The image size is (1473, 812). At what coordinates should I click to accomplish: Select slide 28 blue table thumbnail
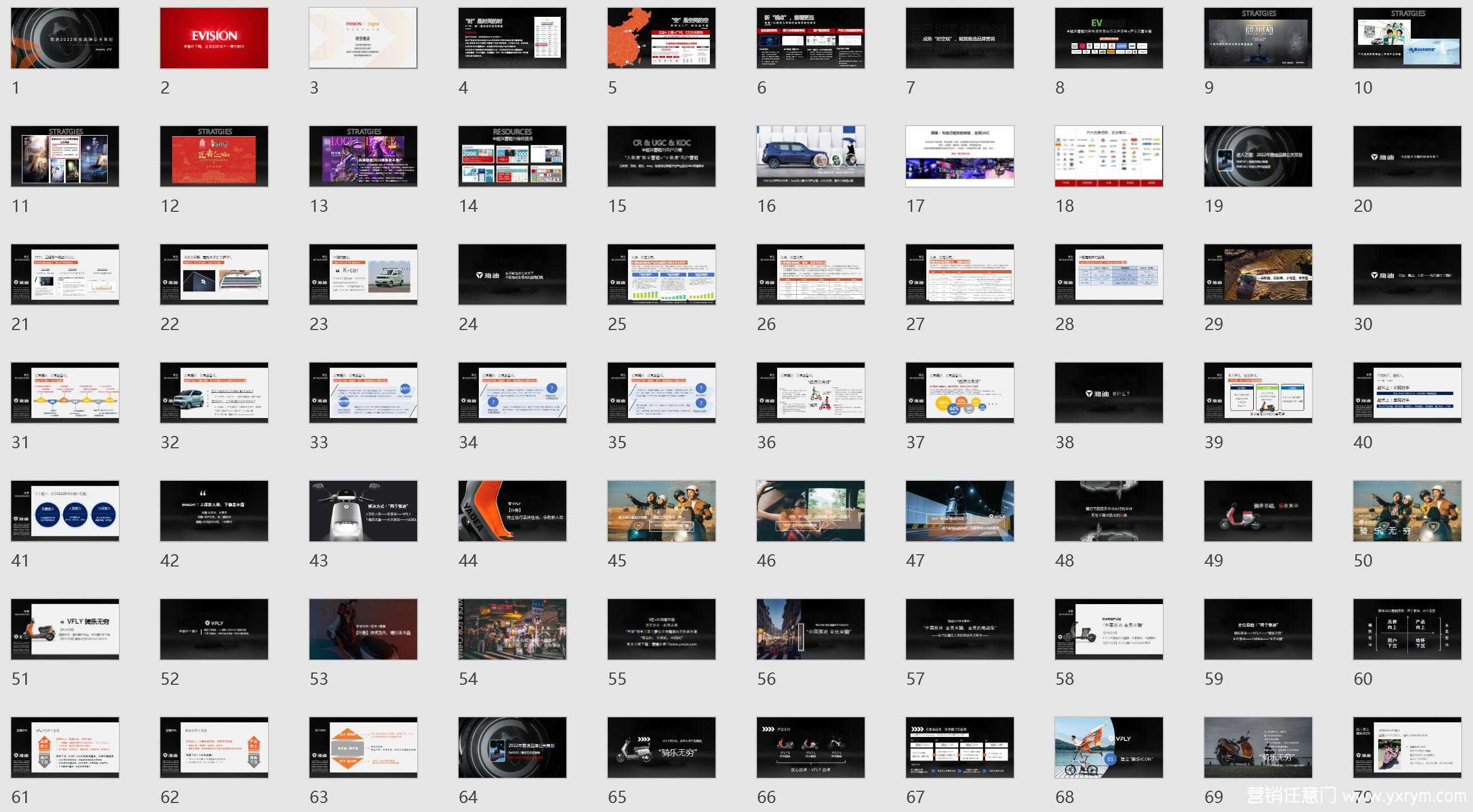[x=1109, y=275]
